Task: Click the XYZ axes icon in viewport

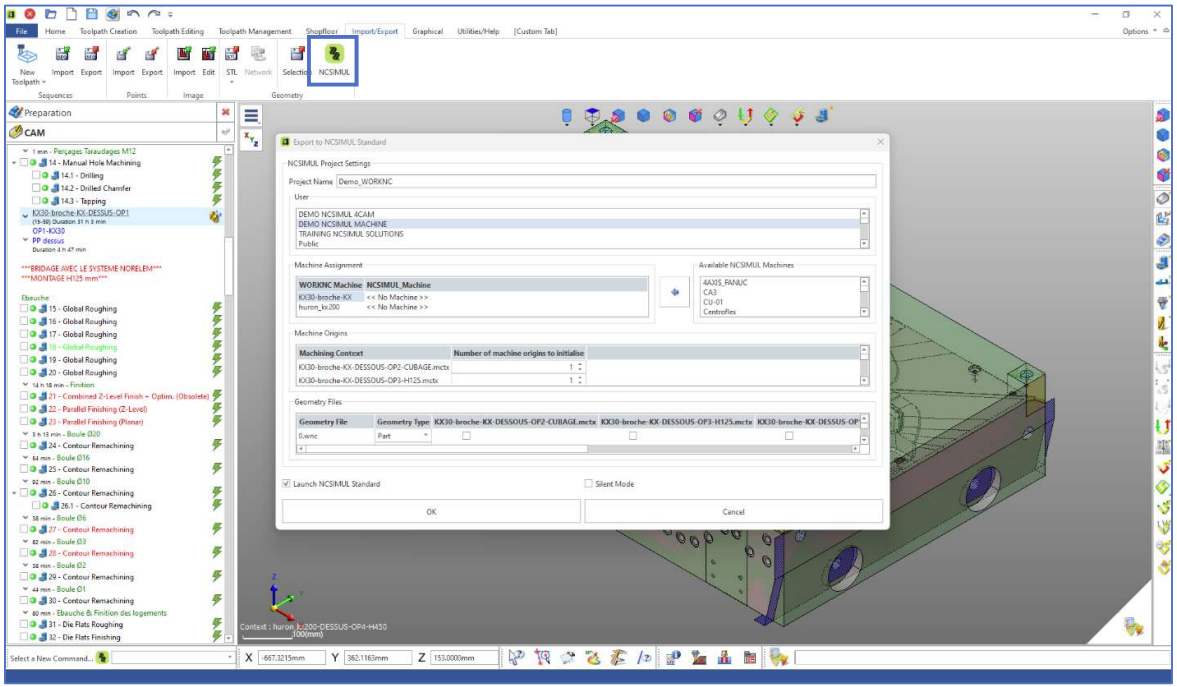Action: (x=251, y=139)
